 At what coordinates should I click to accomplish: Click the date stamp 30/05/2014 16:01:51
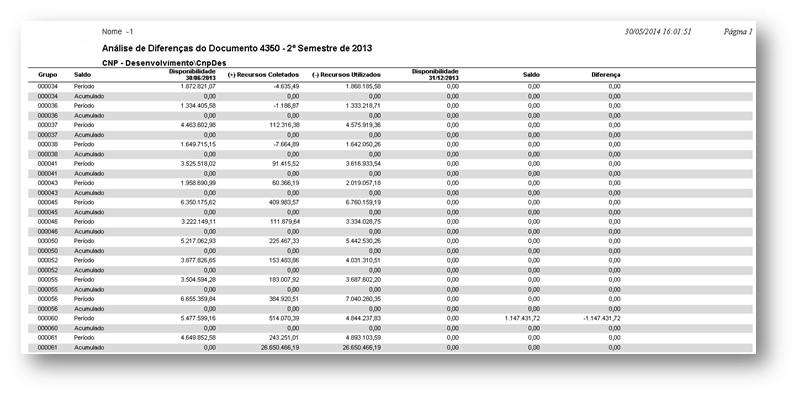658,32
